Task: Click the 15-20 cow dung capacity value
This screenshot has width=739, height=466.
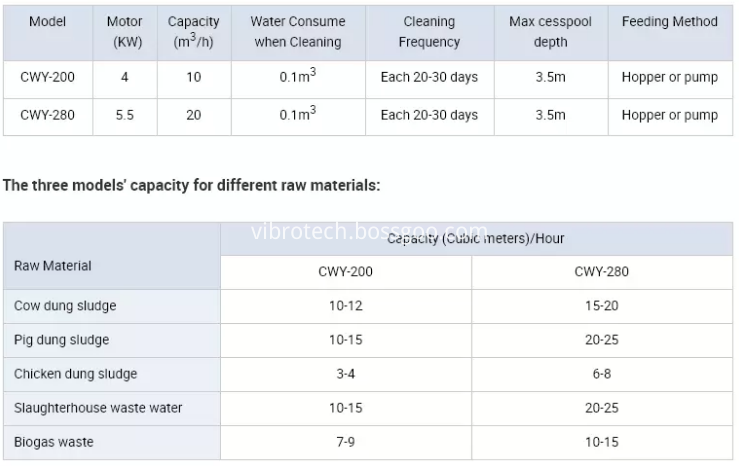Action: 601,306
